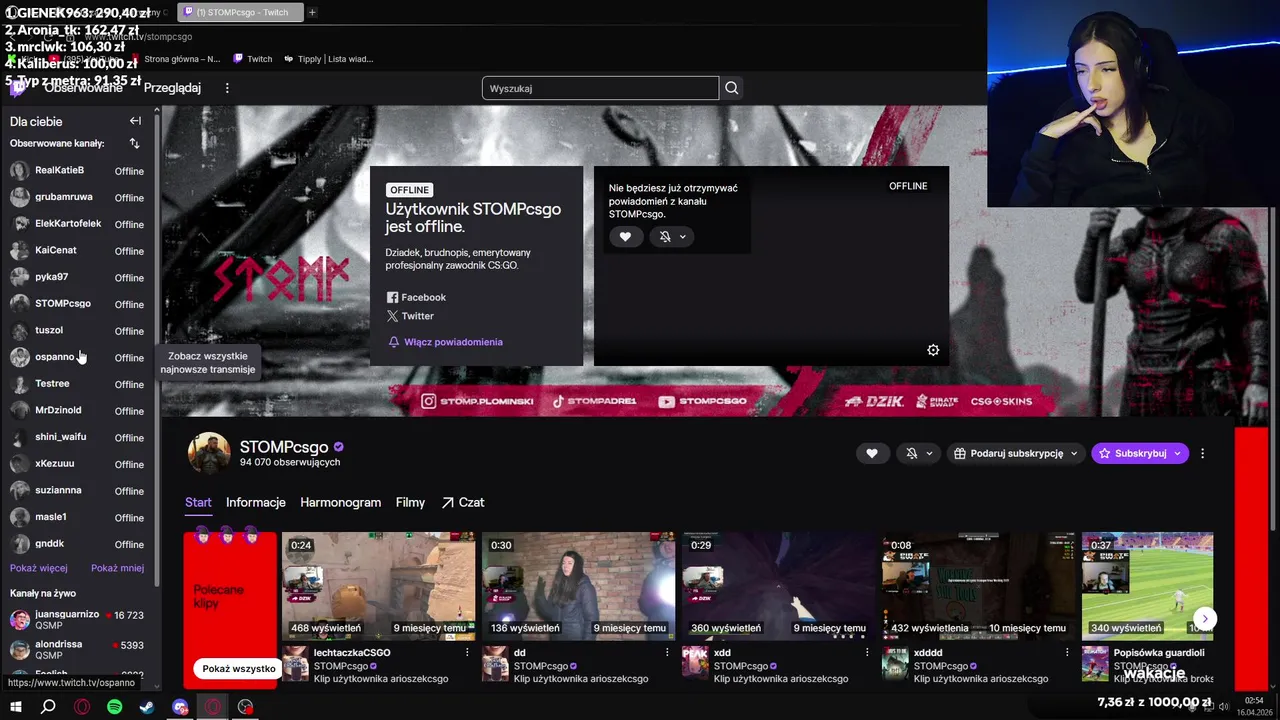Sort followed channels with arrows icon

(135, 144)
